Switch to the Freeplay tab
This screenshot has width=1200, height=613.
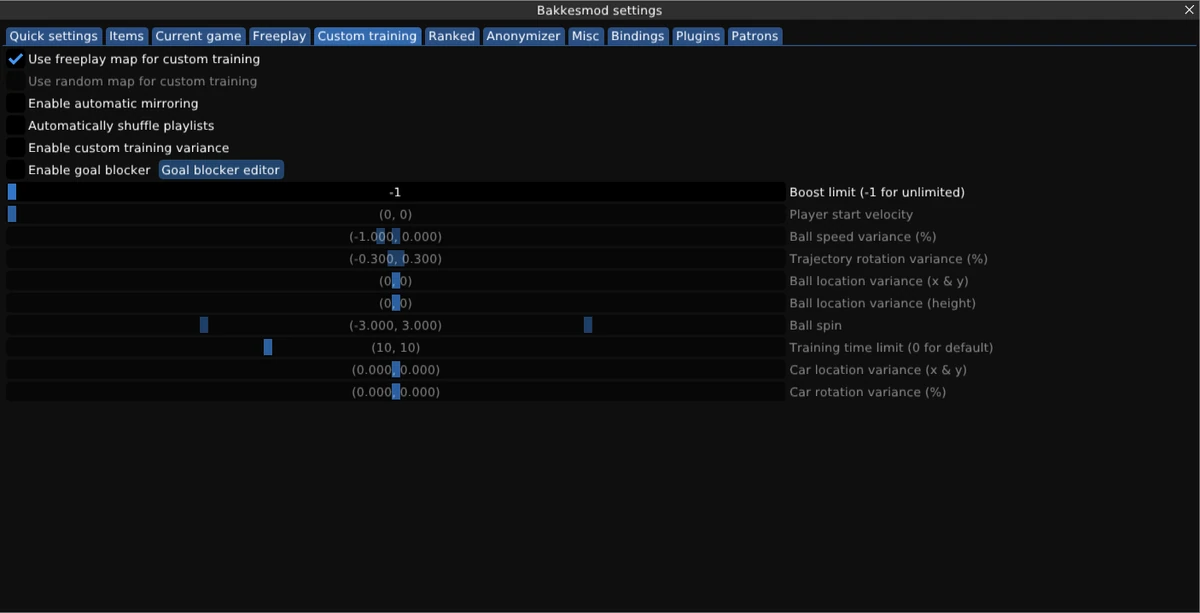point(279,35)
